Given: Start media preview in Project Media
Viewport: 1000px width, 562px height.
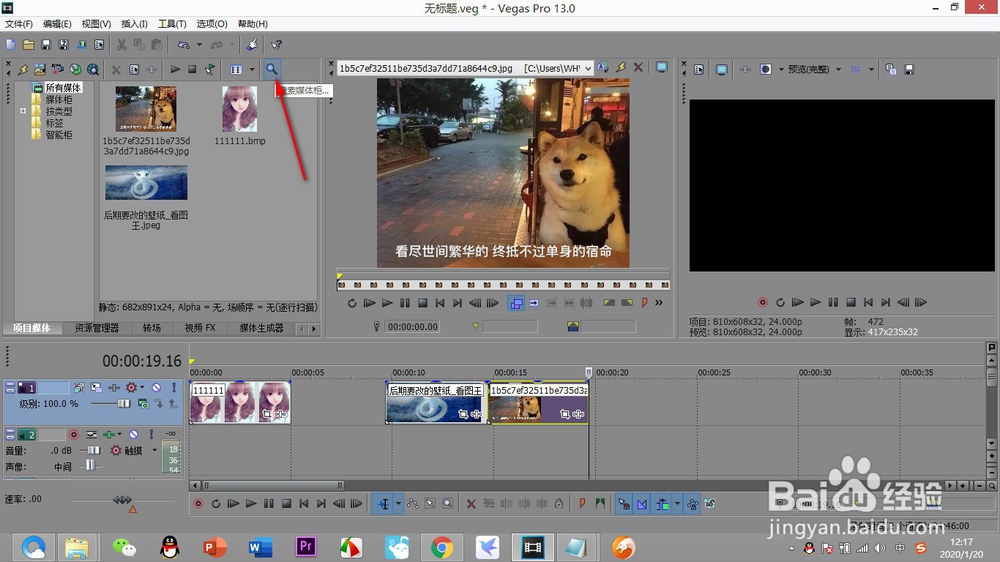Looking at the screenshot, I should (175, 69).
